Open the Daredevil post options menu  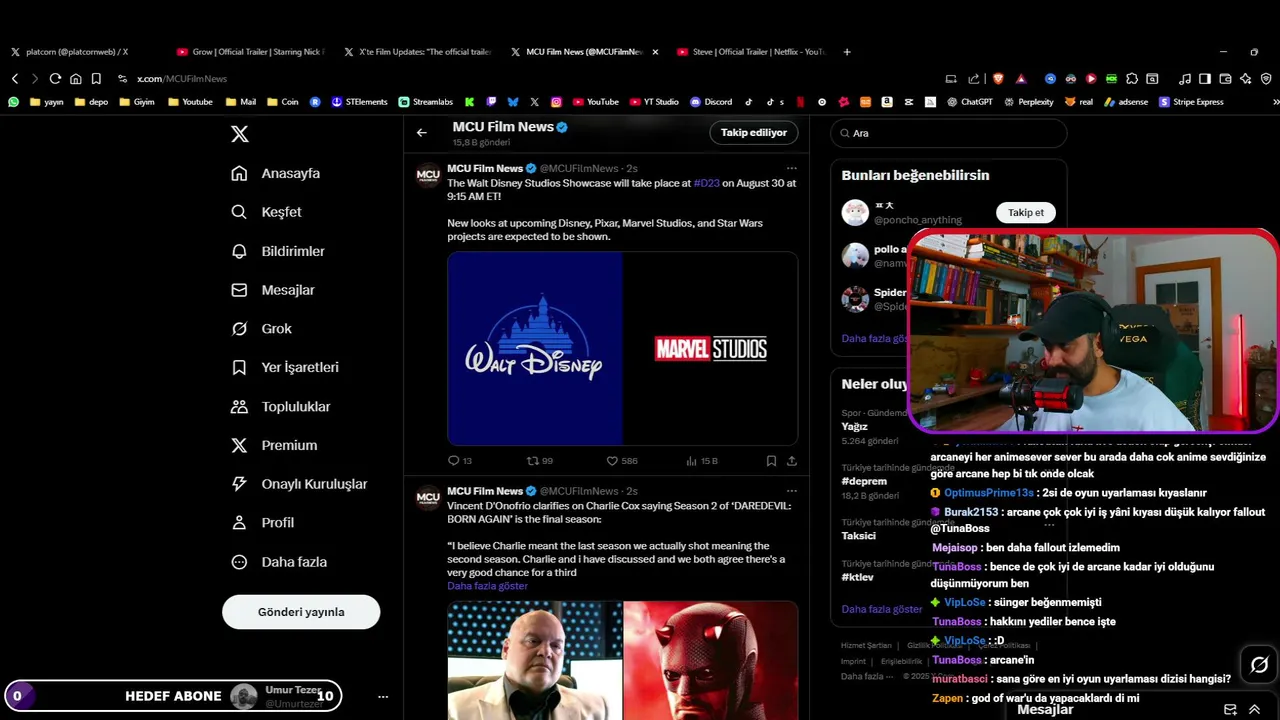point(791,491)
